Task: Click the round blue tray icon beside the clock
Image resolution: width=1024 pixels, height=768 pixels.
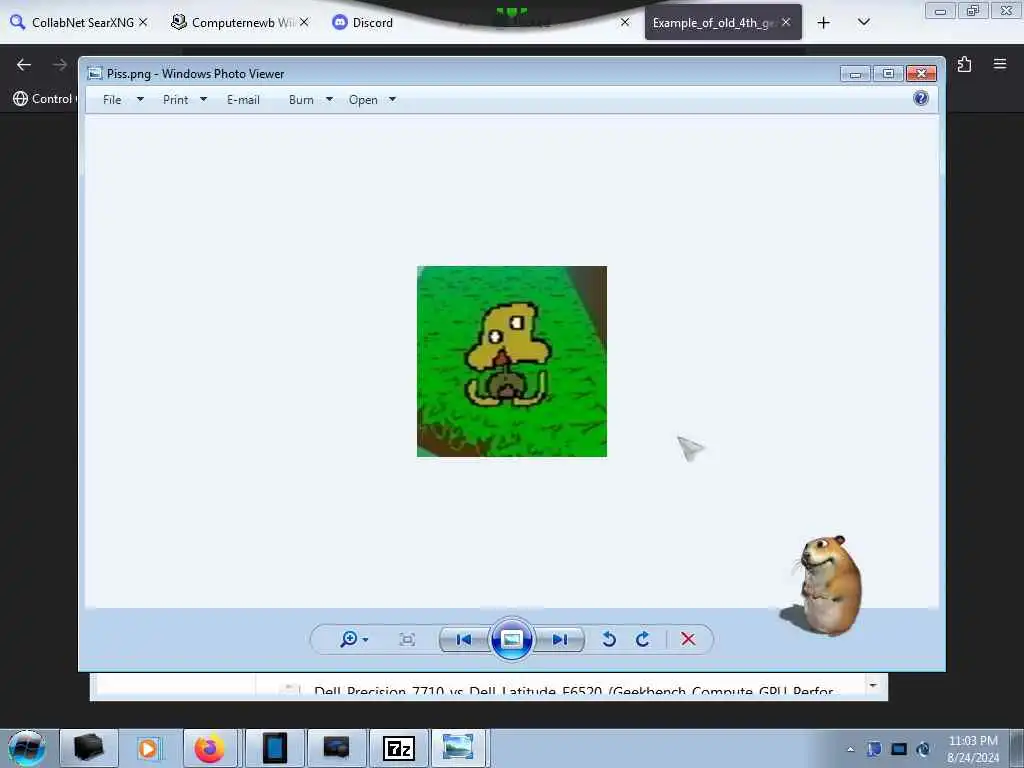Action: pyautogui.click(x=923, y=749)
